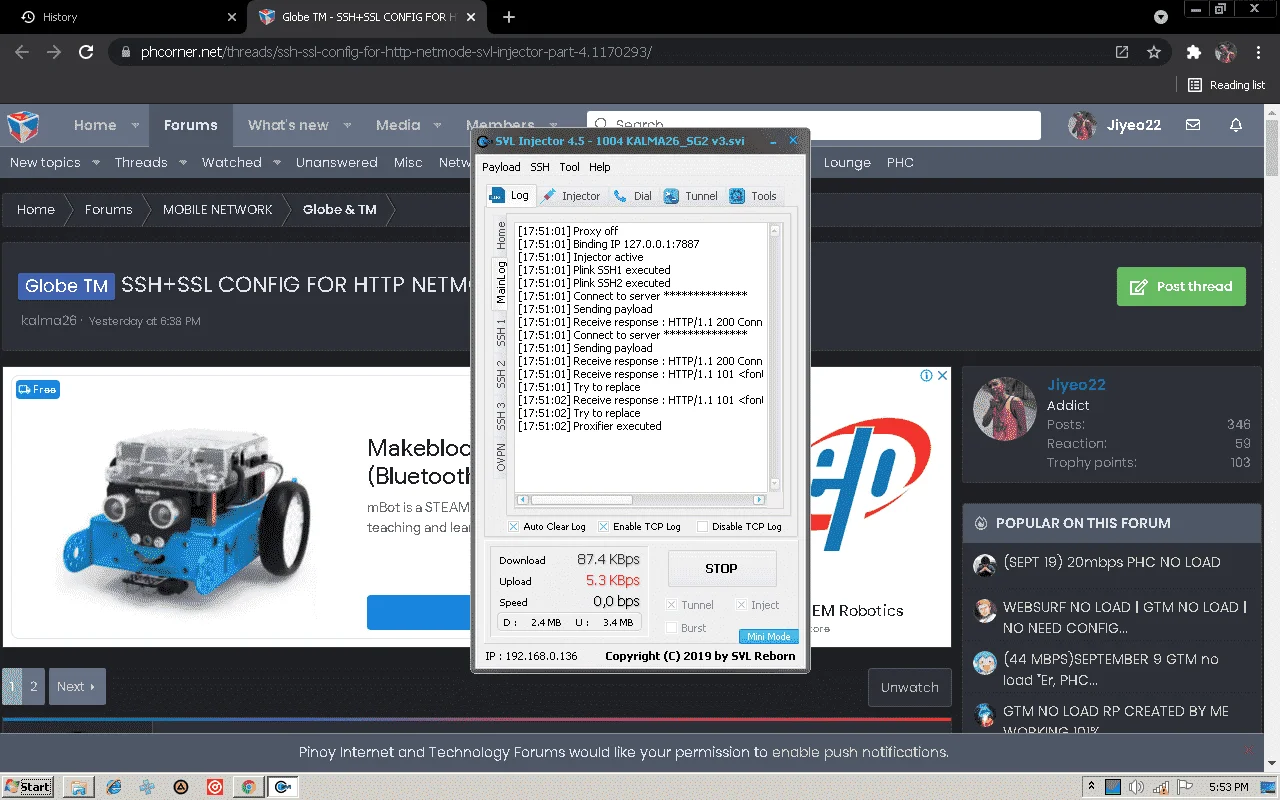The image size is (1280, 800).
Task: Go to page 2 of the thread
Action: 34,687
